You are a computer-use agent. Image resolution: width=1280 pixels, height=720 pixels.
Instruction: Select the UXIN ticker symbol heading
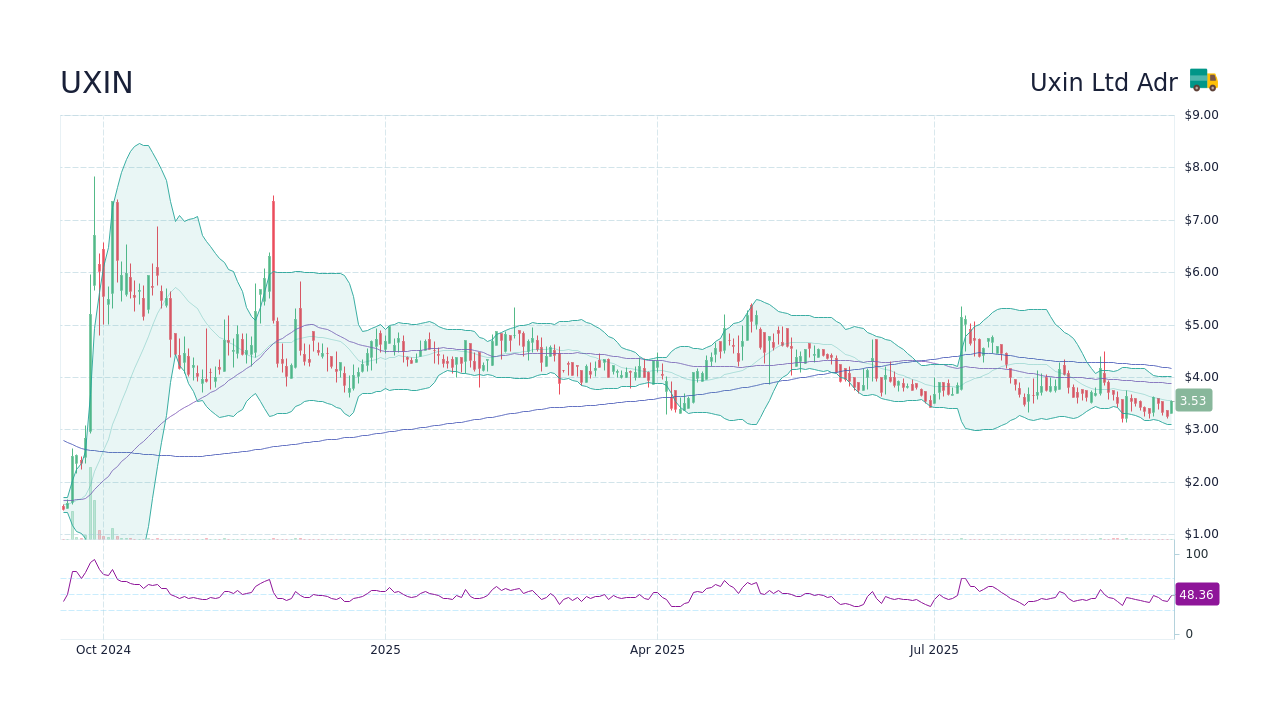point(96,82)
